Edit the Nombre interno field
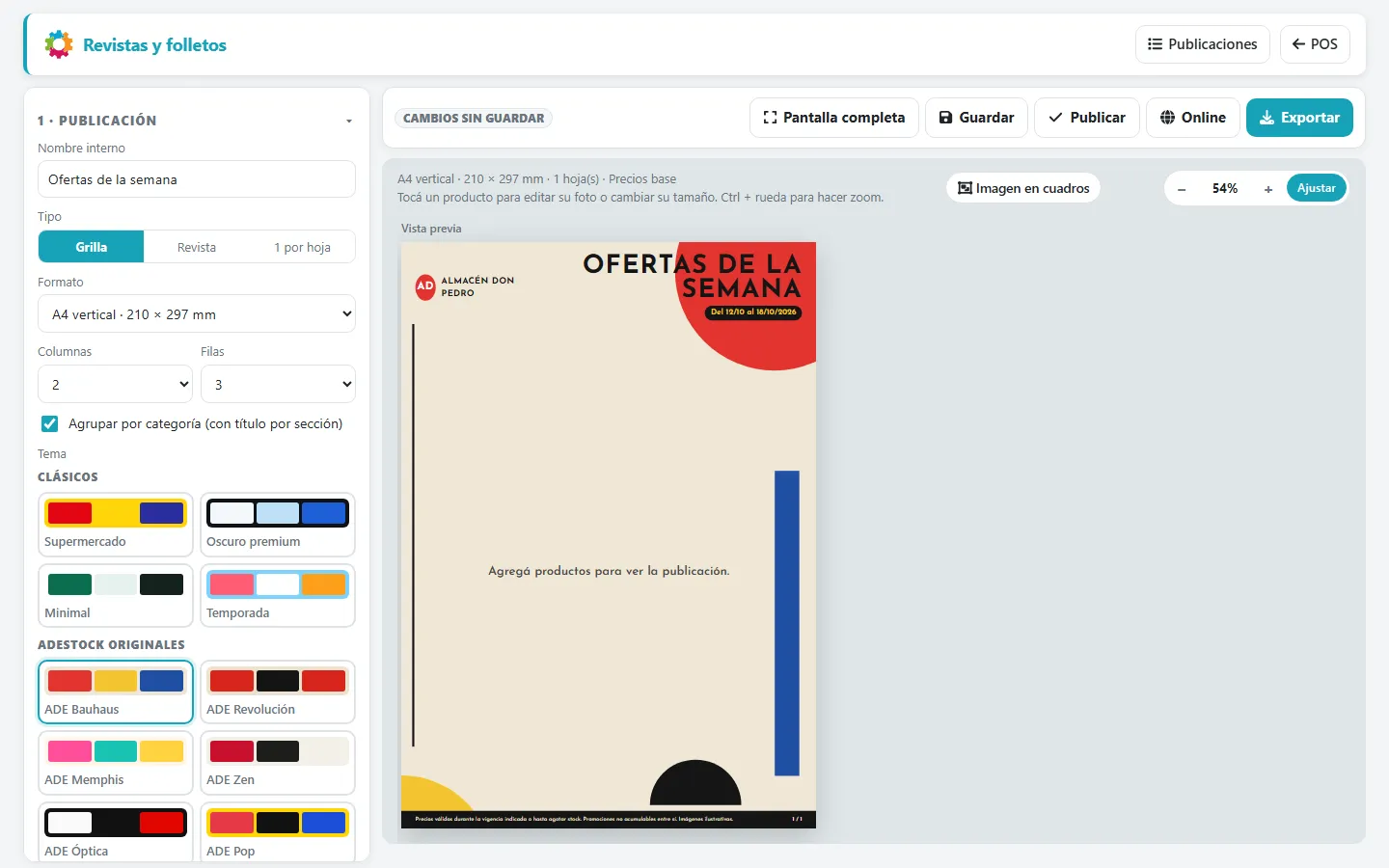The height and width of the screenshot is (868, 1389). pyautogui.click(x=197, y=179)
